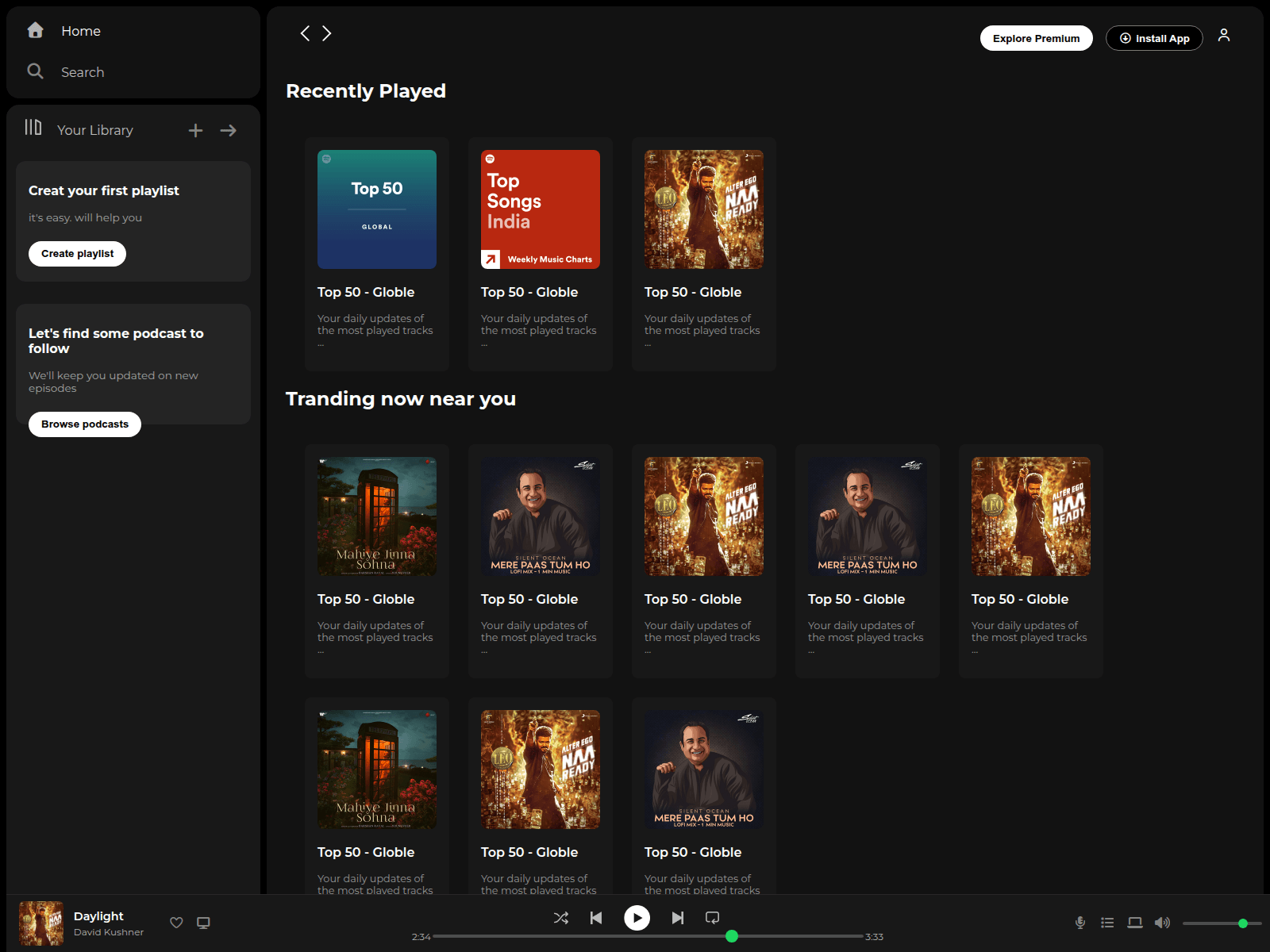Skip to previous track
Image resolution: width=1270 pixels, height=952 pixels.
coord(596,918)
